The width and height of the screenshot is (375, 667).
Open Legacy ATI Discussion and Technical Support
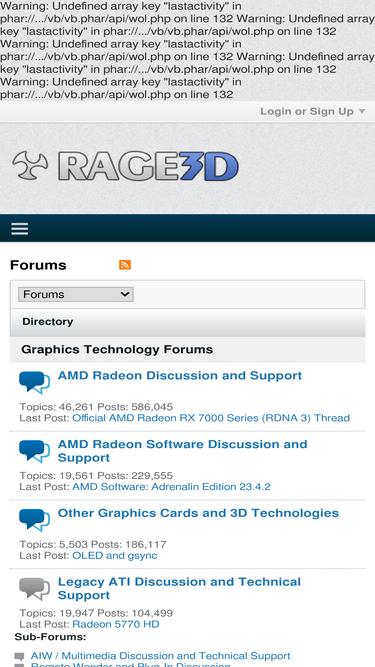[x=179, y=588]
